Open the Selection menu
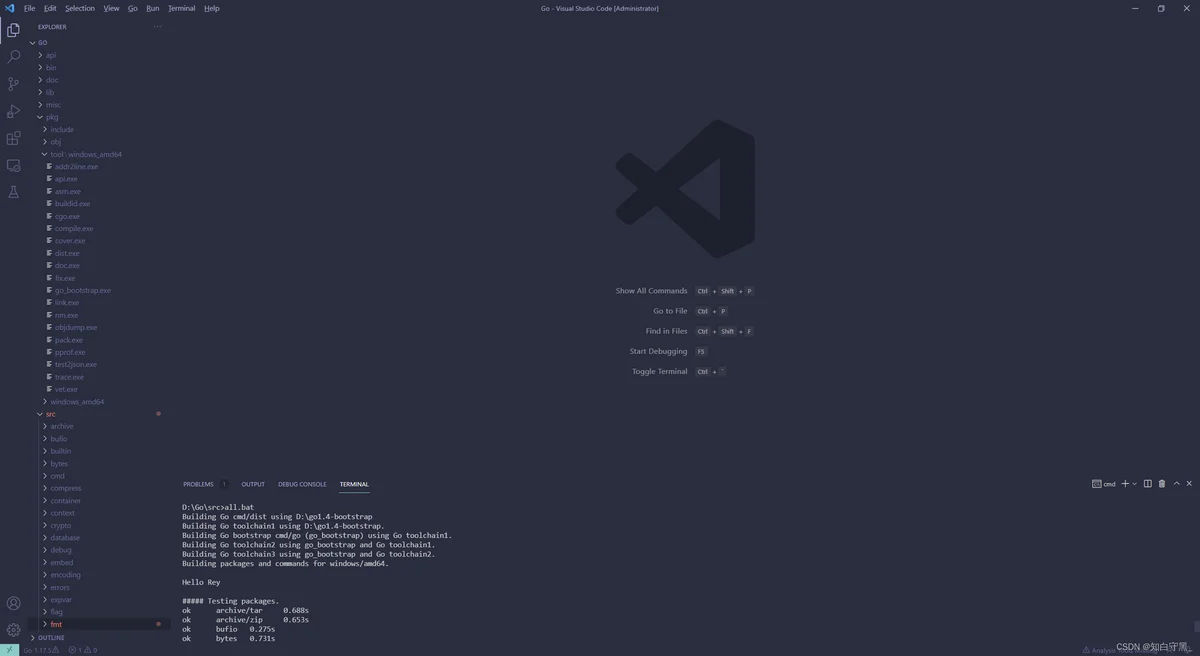1200x656 pixels. (80, 8)
